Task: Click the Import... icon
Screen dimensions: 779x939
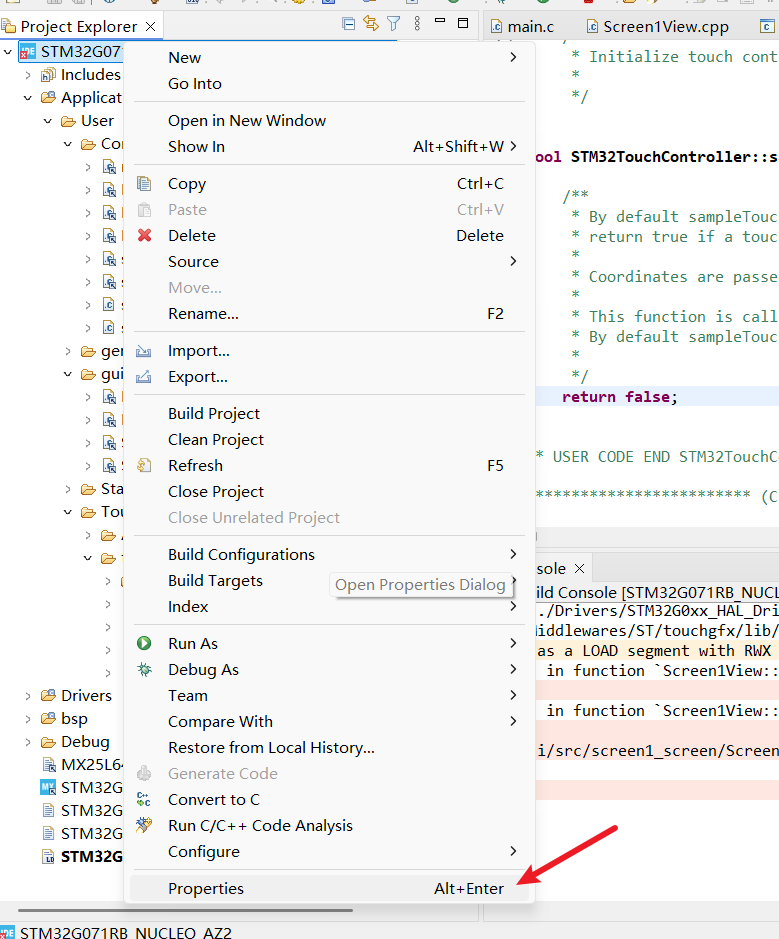Action: pos(144,351)
